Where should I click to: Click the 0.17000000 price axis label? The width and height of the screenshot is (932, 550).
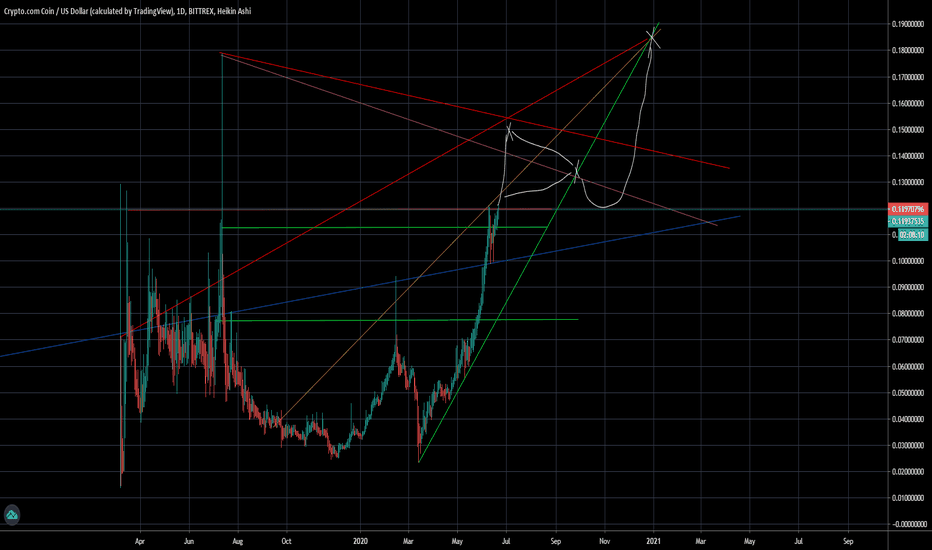point(908,77)
